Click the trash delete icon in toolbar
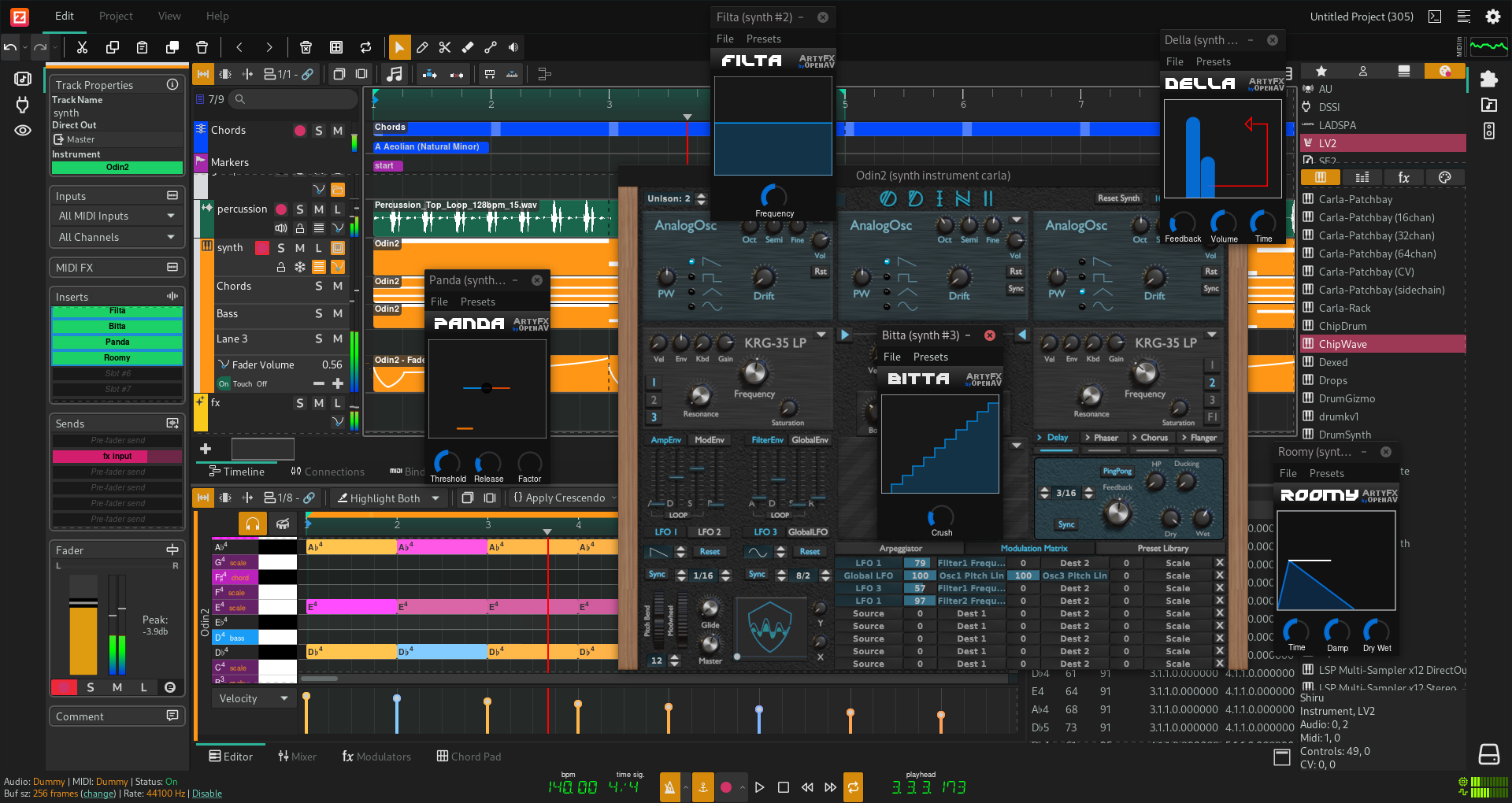Image resolution: width=1512 pixels, height=803 pixels. coord(202,48)
